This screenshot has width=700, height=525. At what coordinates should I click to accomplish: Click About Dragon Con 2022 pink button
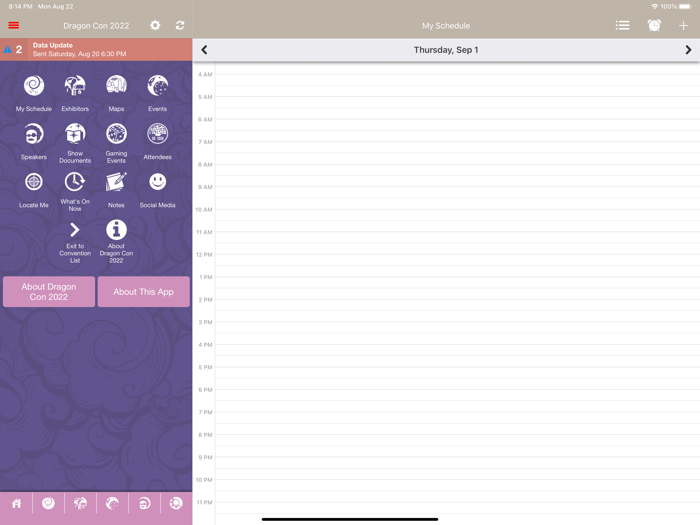pos(49,292)
